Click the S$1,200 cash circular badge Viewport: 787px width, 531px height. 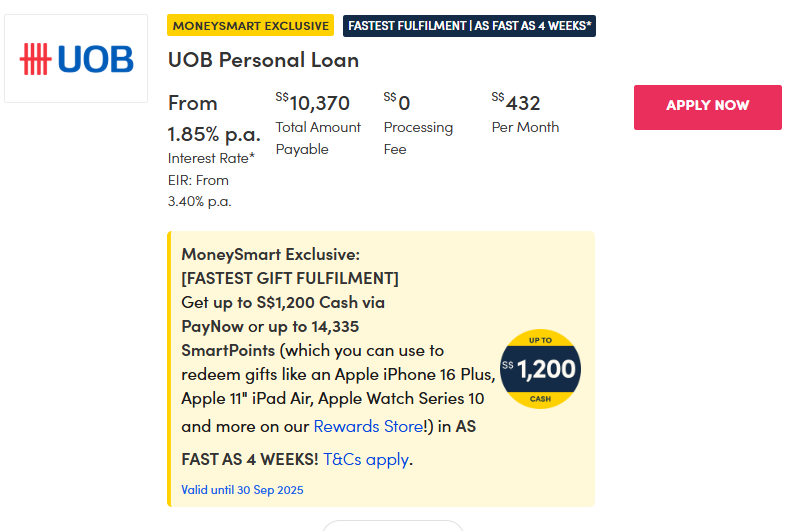(x=540, y=369)
